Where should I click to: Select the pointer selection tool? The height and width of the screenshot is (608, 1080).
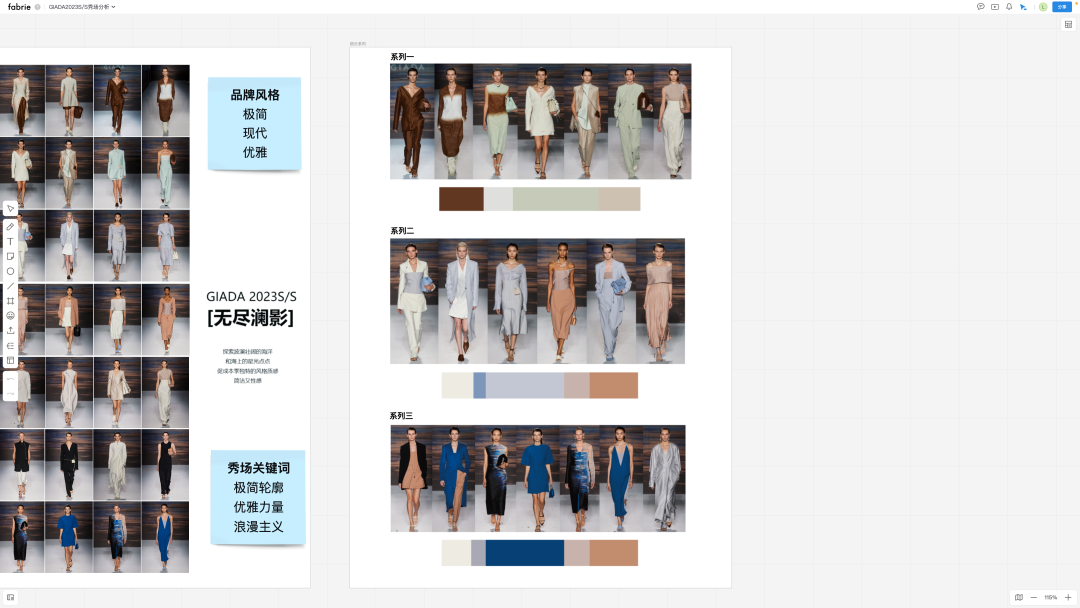pyautogui.click(x=10, y=209)
